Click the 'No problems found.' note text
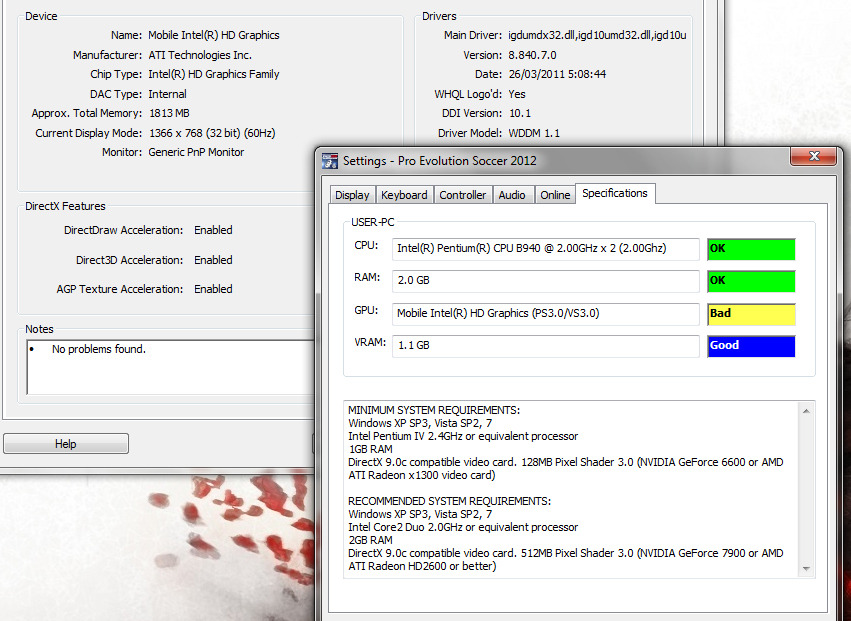 tap(99, 349)
